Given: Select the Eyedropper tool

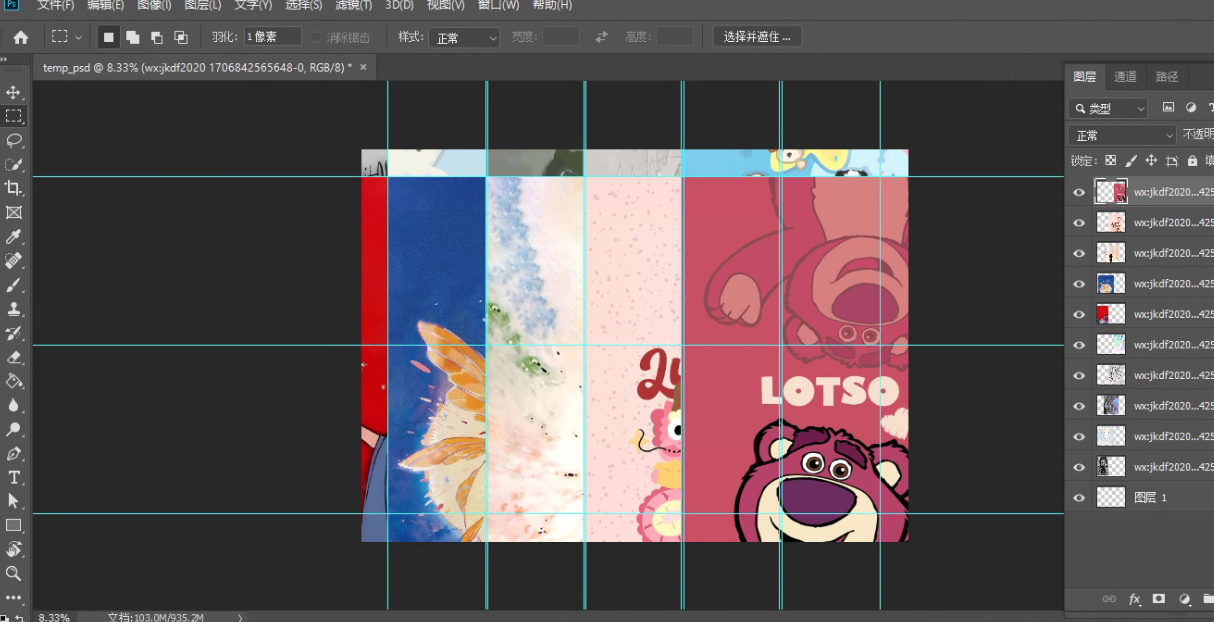Looking at the screenshot, I should pos(14,237).
